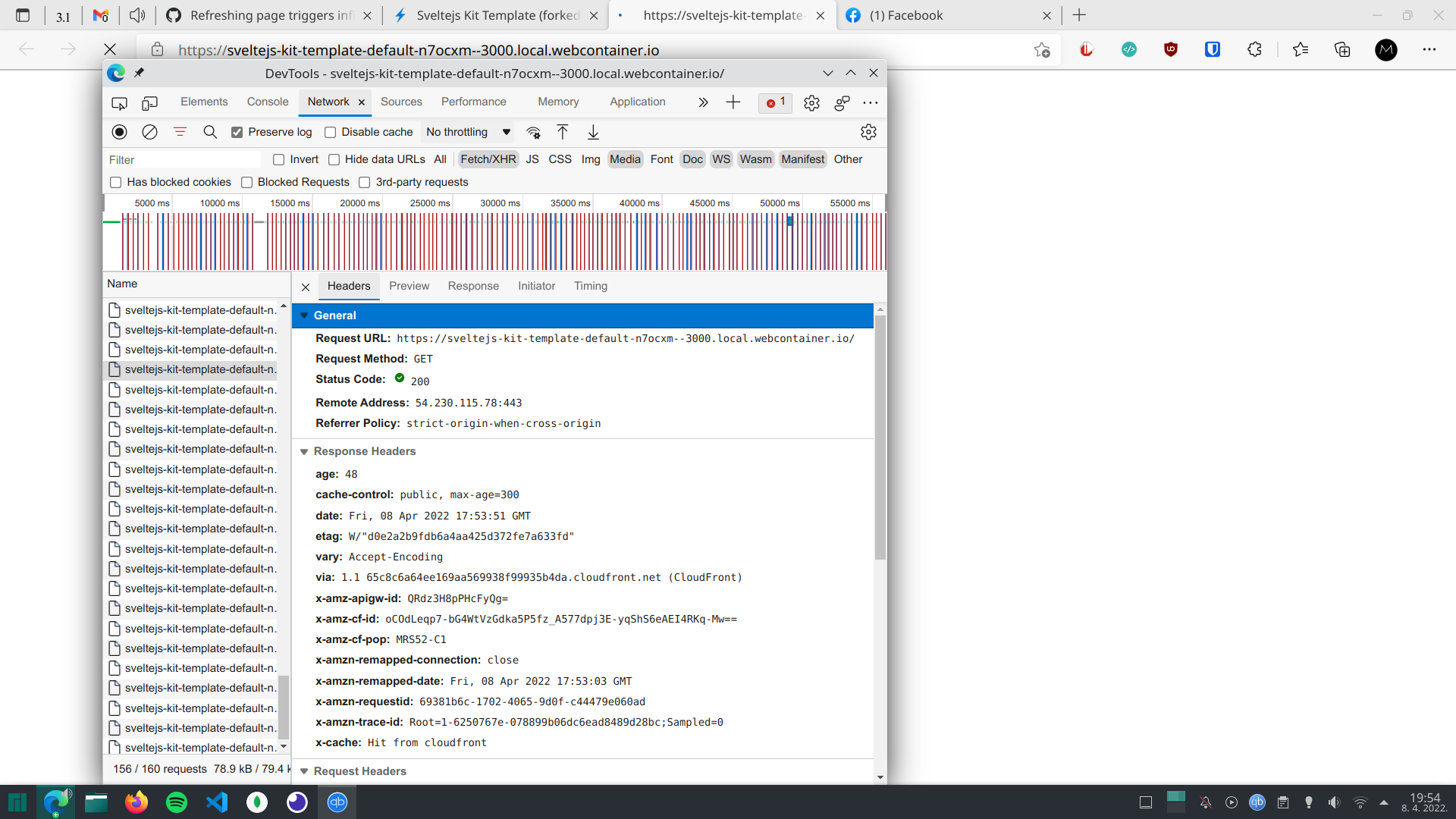Screen dimensions: 1456x819
Task: Select the device emulation toggle icon
Action: [x=149, y=102]
